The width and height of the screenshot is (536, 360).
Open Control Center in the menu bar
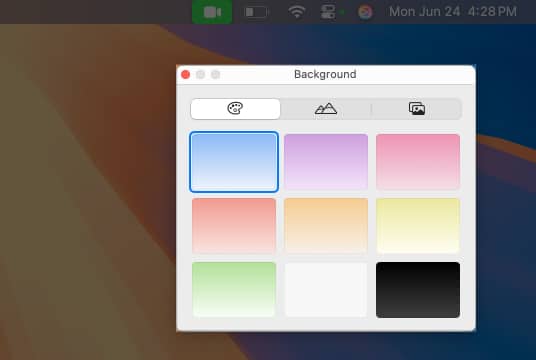(x=327, y=12)
